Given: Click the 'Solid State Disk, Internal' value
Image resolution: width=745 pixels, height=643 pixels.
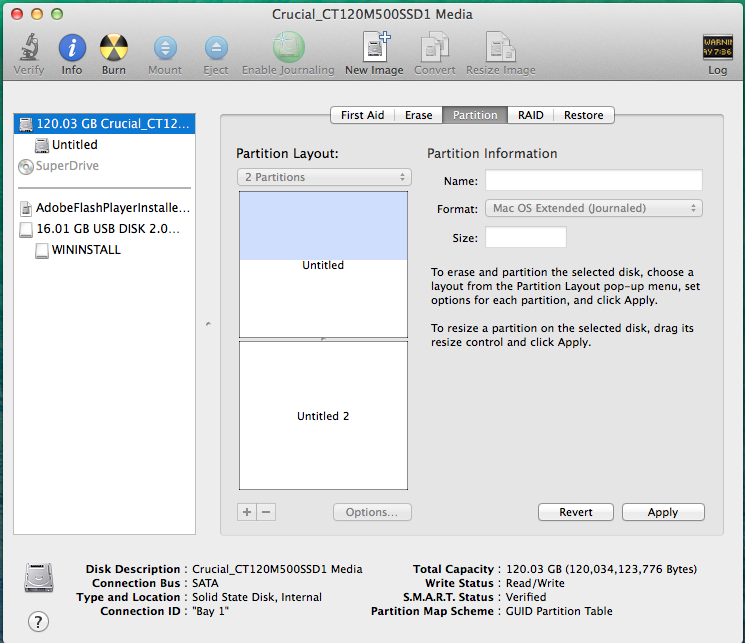Looking at the screenshot, I should pos(257,597).
